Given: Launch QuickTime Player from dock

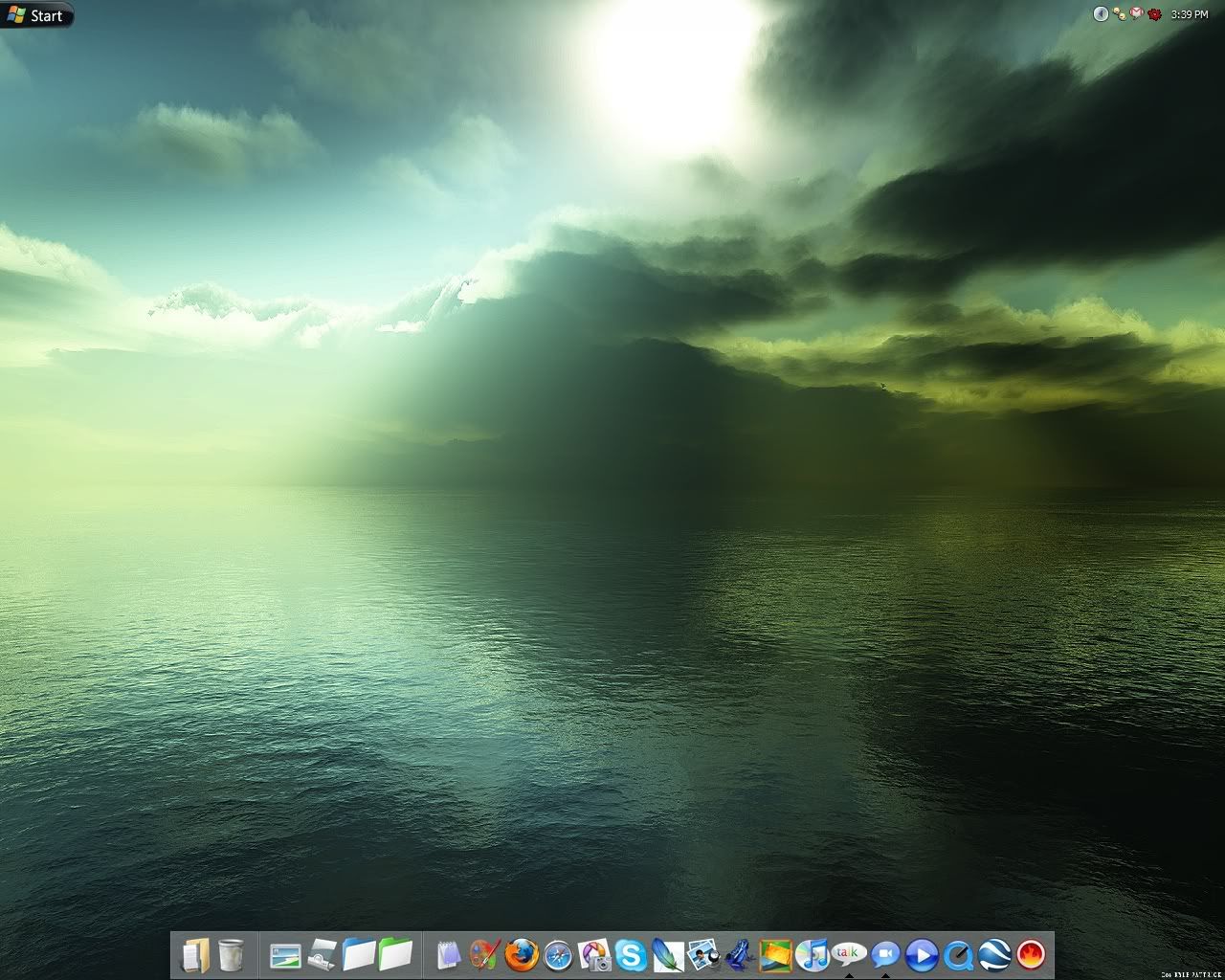Looking at the screenshot, I should coord(958,955).
